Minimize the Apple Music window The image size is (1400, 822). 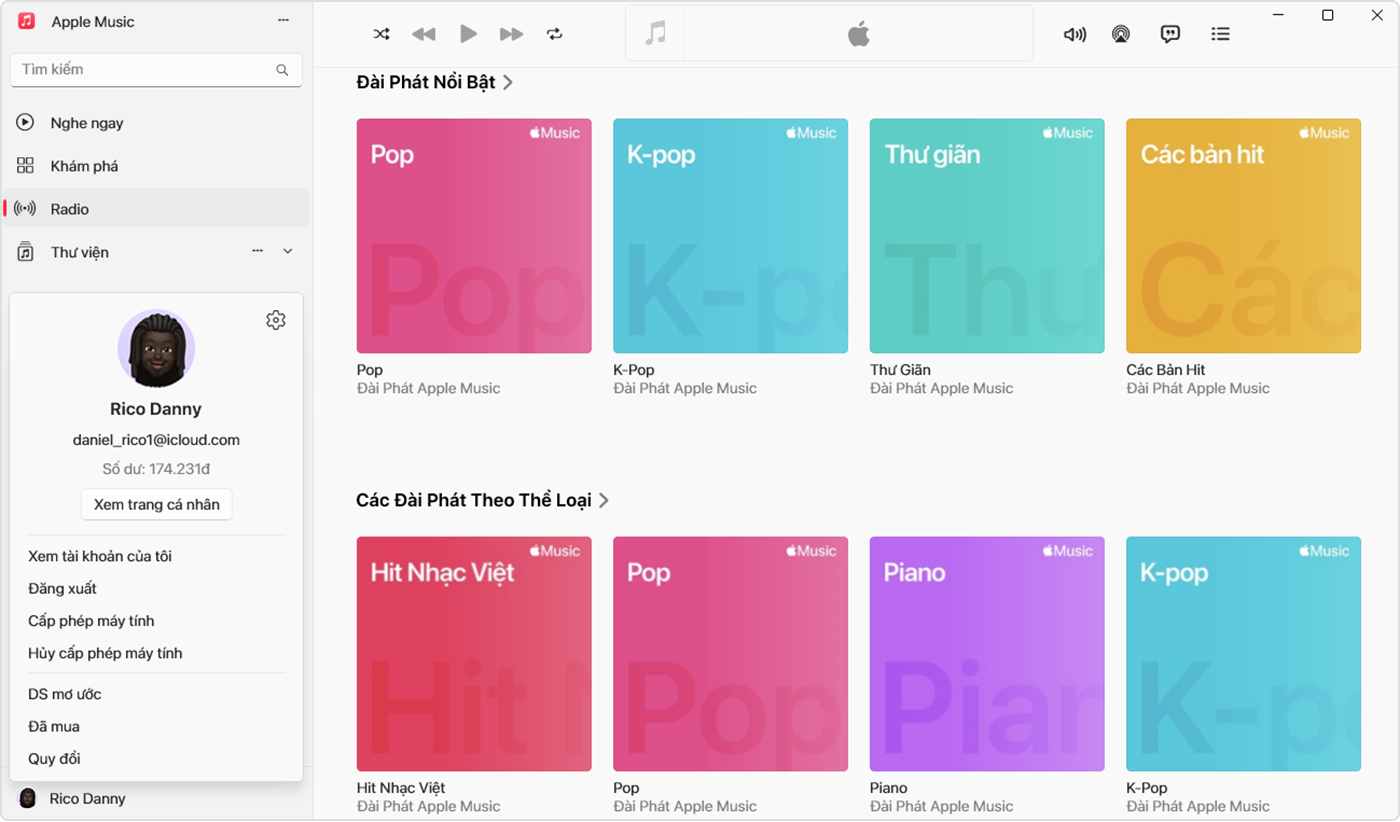(1278, 15)
